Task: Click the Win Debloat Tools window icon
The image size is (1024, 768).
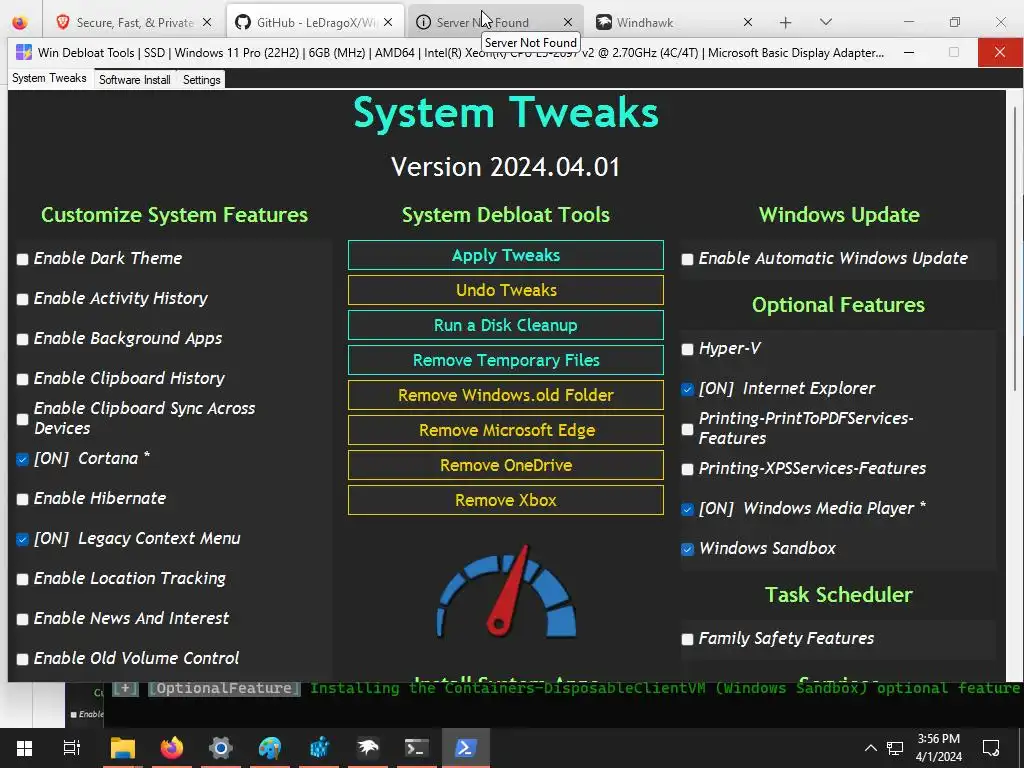Action: (x=24, y=52)
